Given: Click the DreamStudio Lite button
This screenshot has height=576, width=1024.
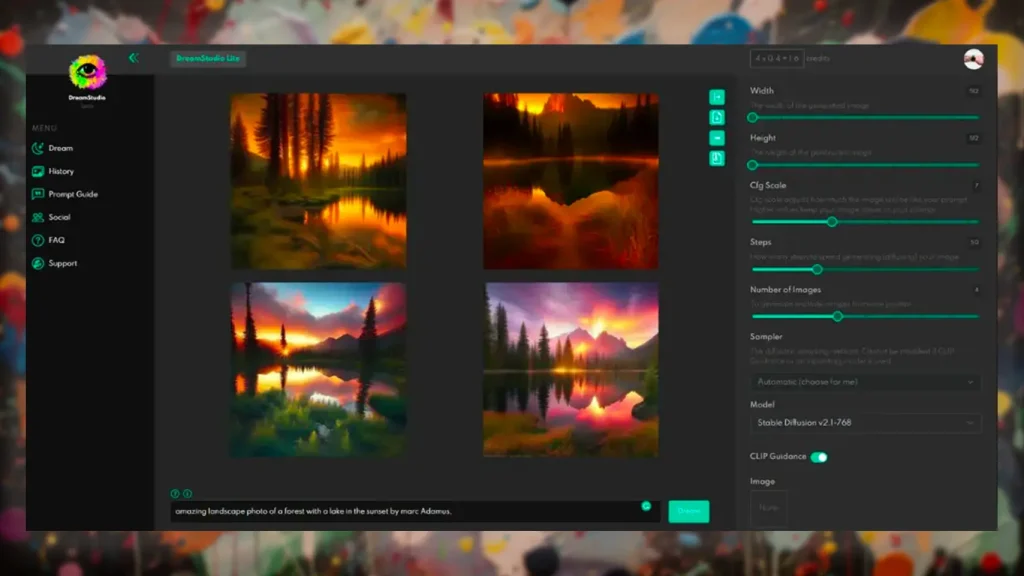Looking at the screenshot, I should 208,59.
